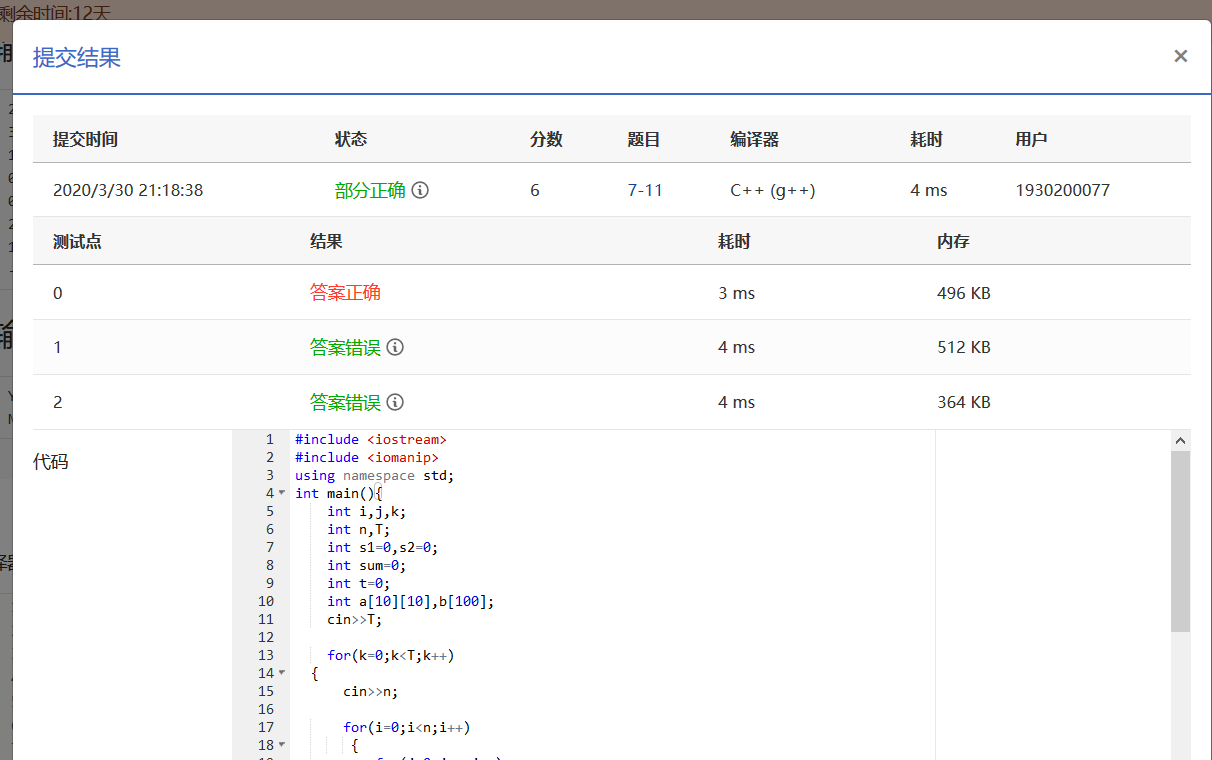Click the code line 'for(k=0;k<T;k++)'

(391, 655)
